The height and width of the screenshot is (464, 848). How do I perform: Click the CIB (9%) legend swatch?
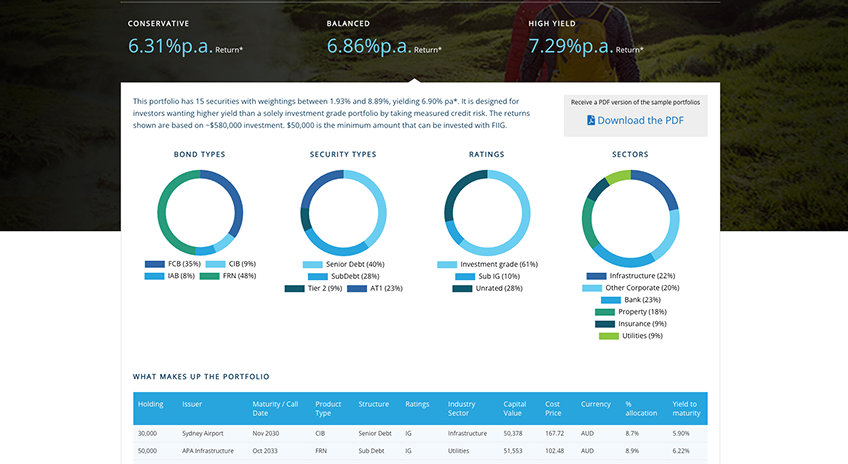(x=215, y=264)
